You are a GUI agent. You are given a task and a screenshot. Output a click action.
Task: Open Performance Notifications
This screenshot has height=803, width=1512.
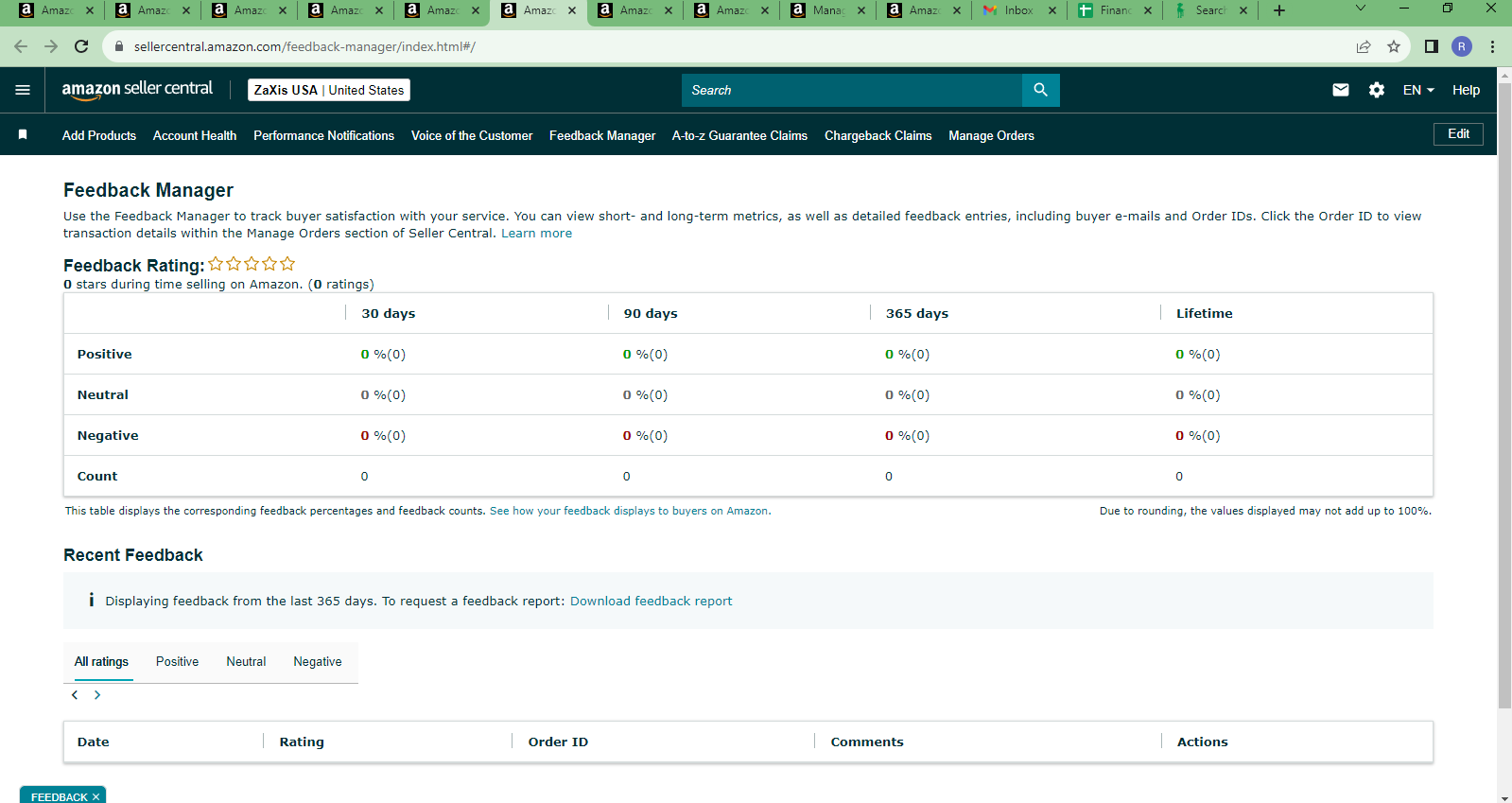pos(323,135)
